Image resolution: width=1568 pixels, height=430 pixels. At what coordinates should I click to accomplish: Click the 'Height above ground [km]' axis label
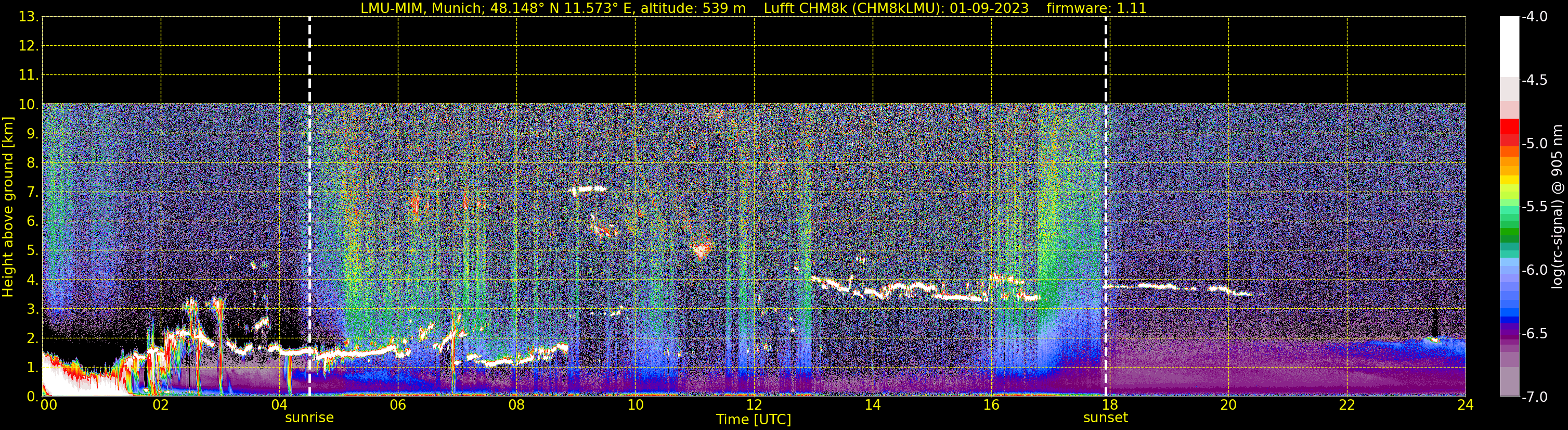click(x=8, y=207)
